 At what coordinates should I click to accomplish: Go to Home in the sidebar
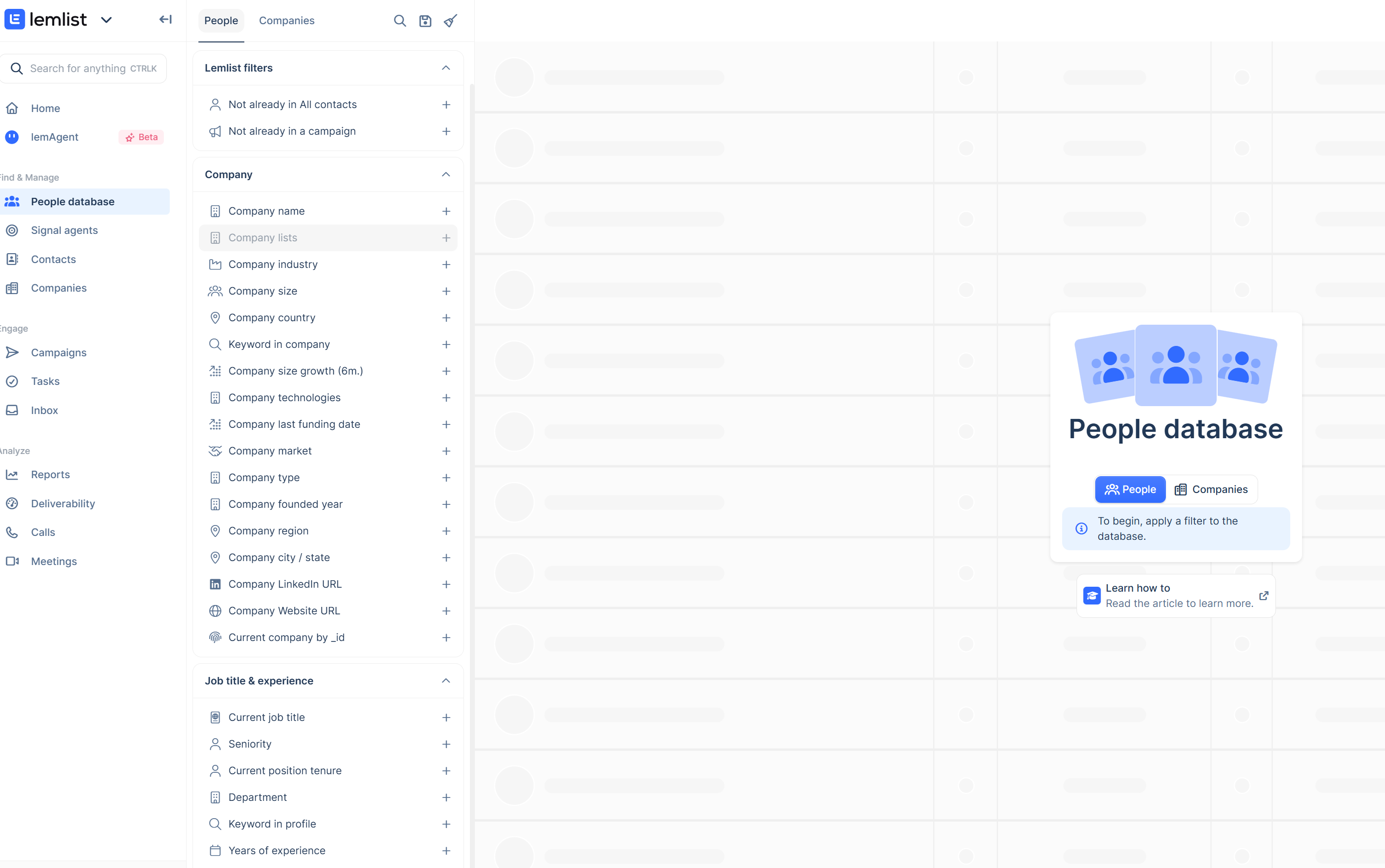[85, 108]
